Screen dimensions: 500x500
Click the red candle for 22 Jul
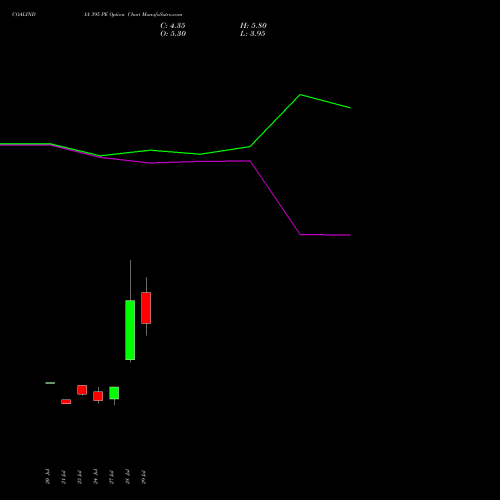82,390
